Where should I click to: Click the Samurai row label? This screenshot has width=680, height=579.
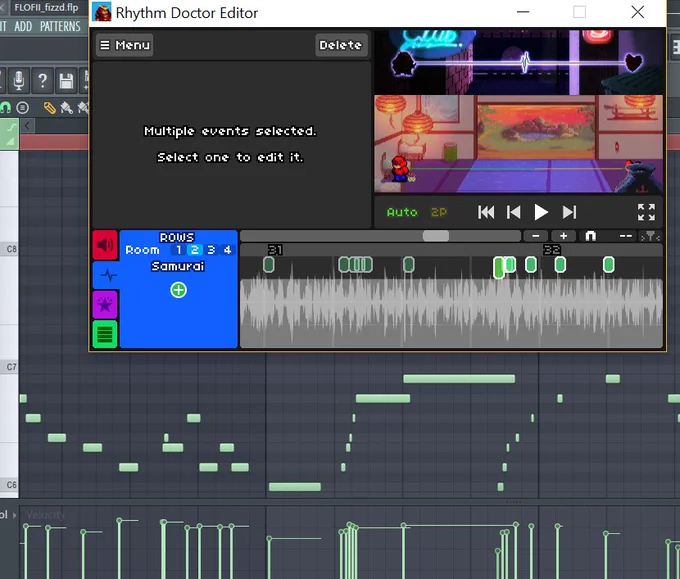(178, 266)
